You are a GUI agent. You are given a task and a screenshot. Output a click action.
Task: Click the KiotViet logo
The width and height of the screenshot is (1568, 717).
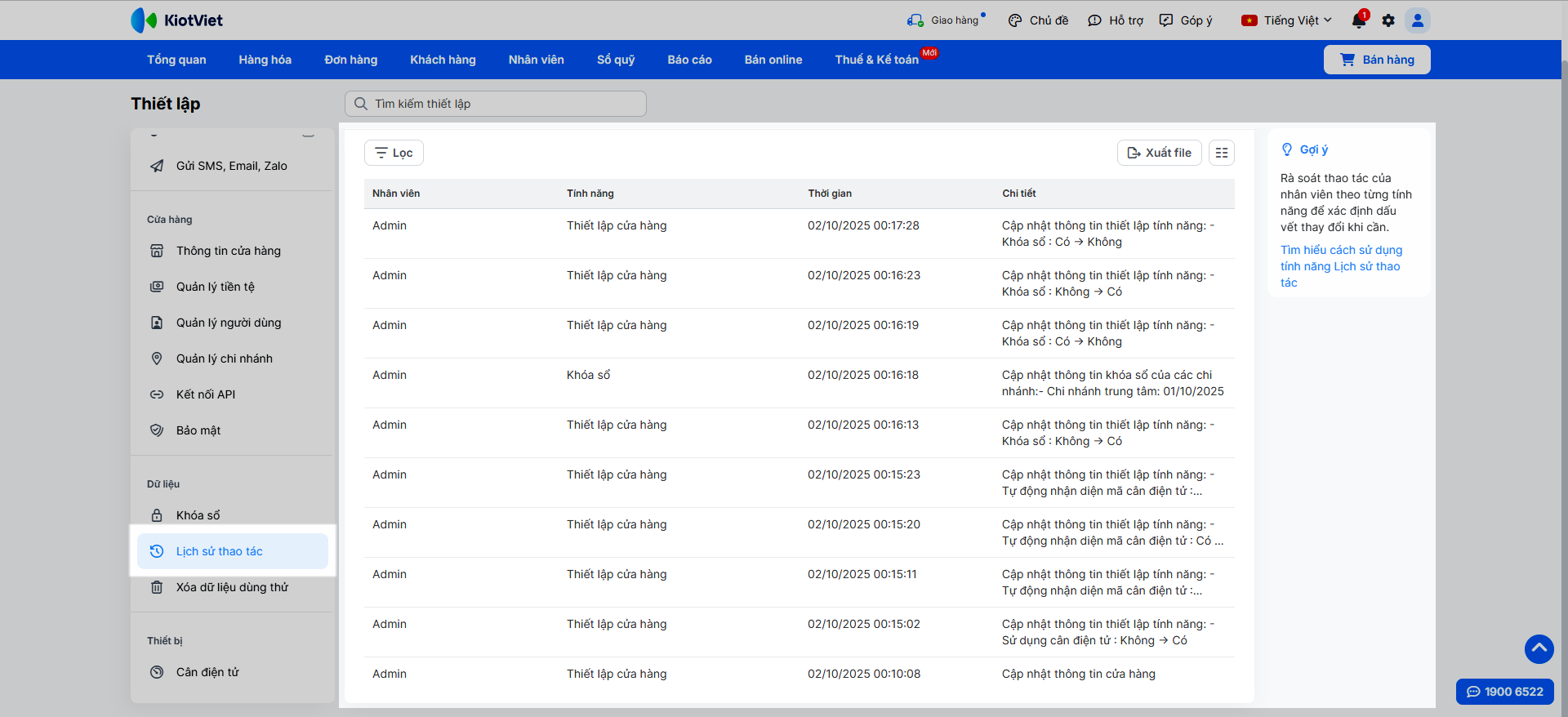(176, 20)
